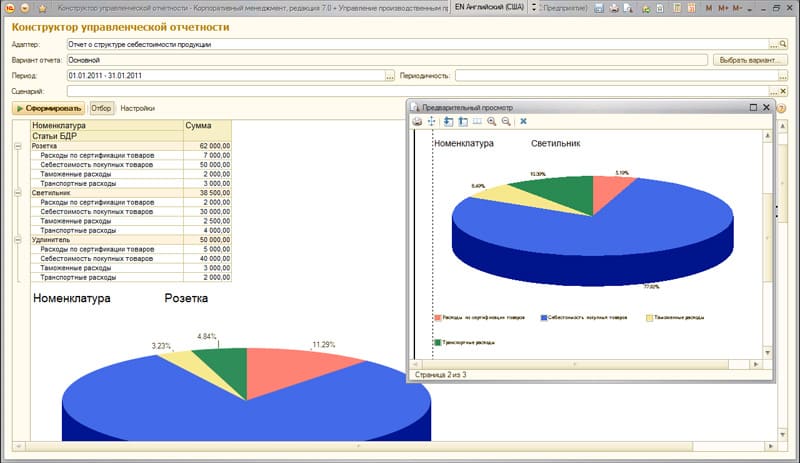The image size is (800, 463).
Task: Click the green play icon on the Сформировать button
Action: (x=19, y=108)
